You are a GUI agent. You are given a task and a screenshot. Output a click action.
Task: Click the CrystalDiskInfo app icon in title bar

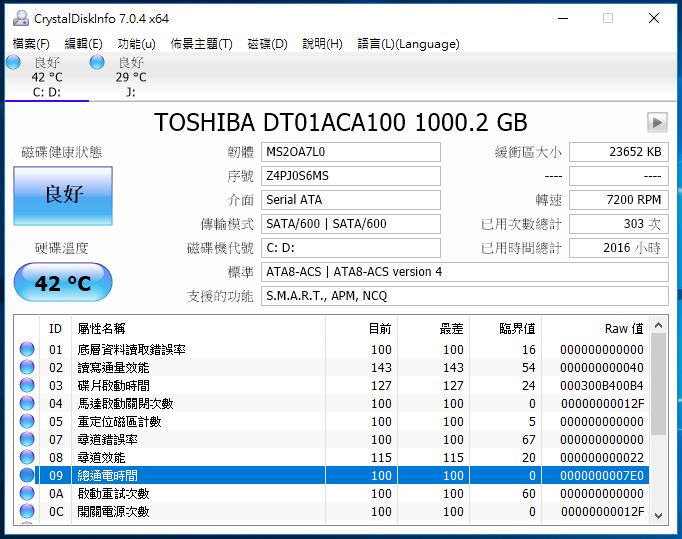pos(20,18)
